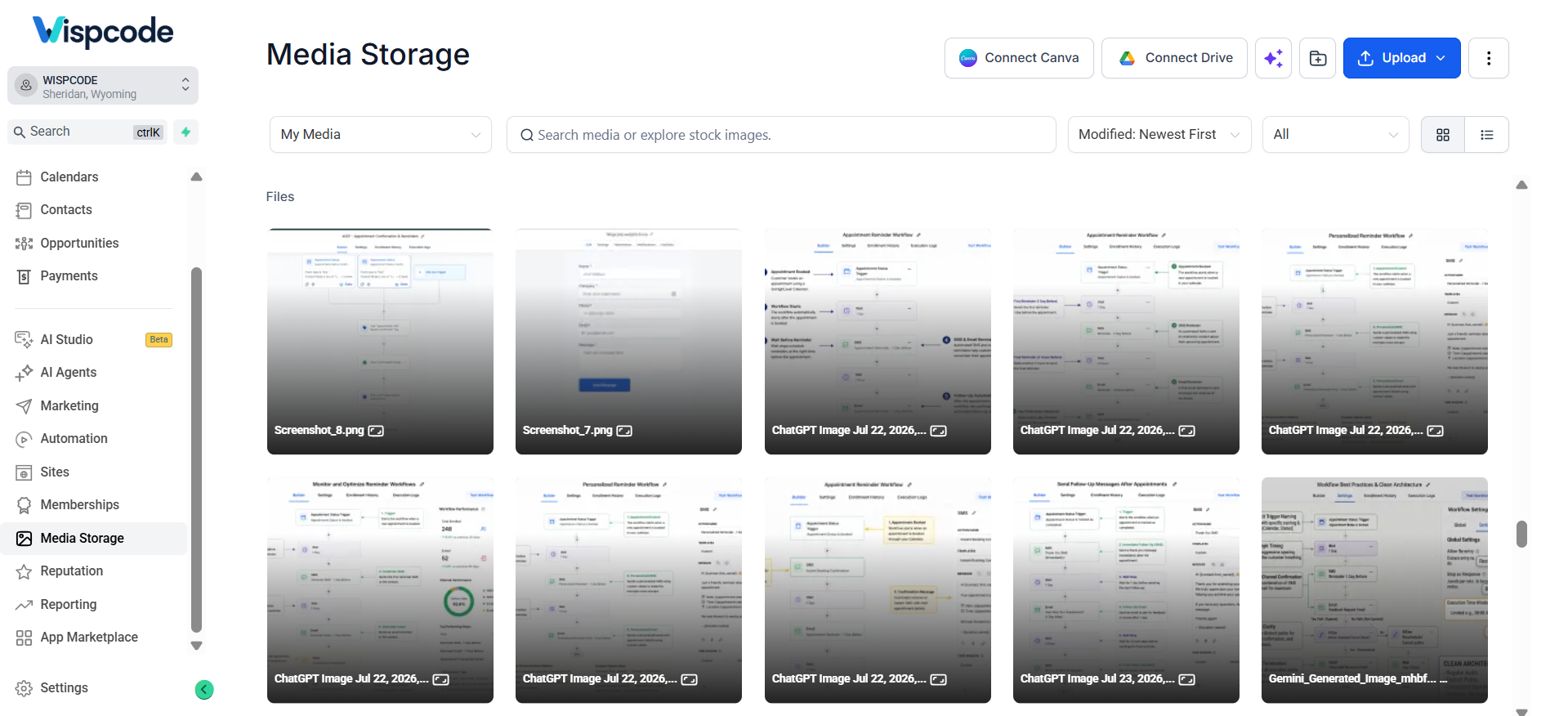
Task: Click the AI sparkles generate icon
Action: pyautogui.click(x=1273, y=58)
